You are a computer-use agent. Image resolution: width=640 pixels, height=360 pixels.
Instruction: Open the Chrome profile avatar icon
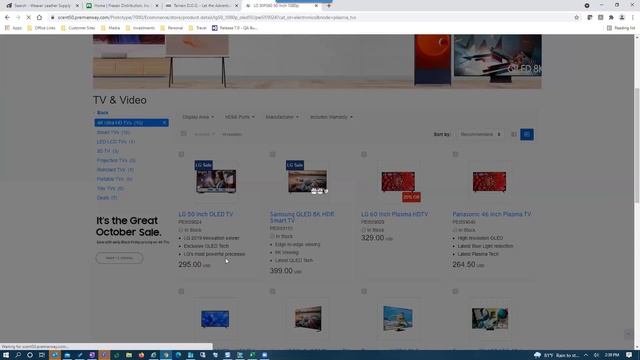pyautogui.click(x=622, y=18)
